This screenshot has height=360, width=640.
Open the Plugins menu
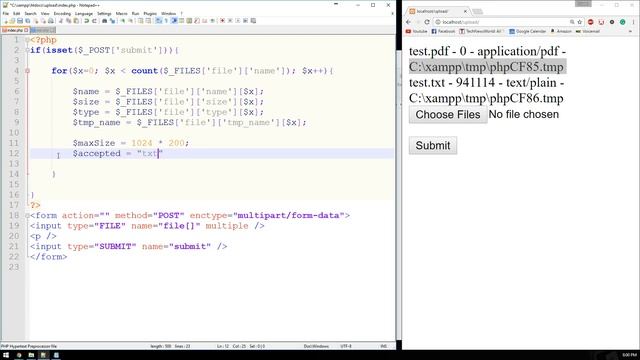(150, 13)
